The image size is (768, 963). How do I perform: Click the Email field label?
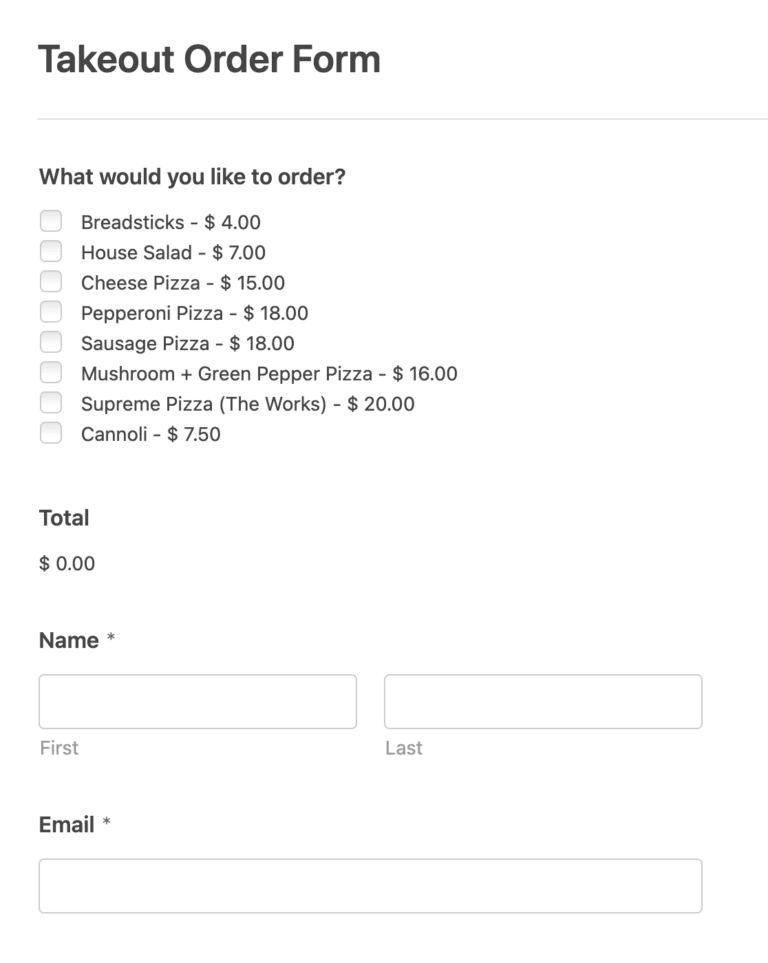(x=65, y=824)
